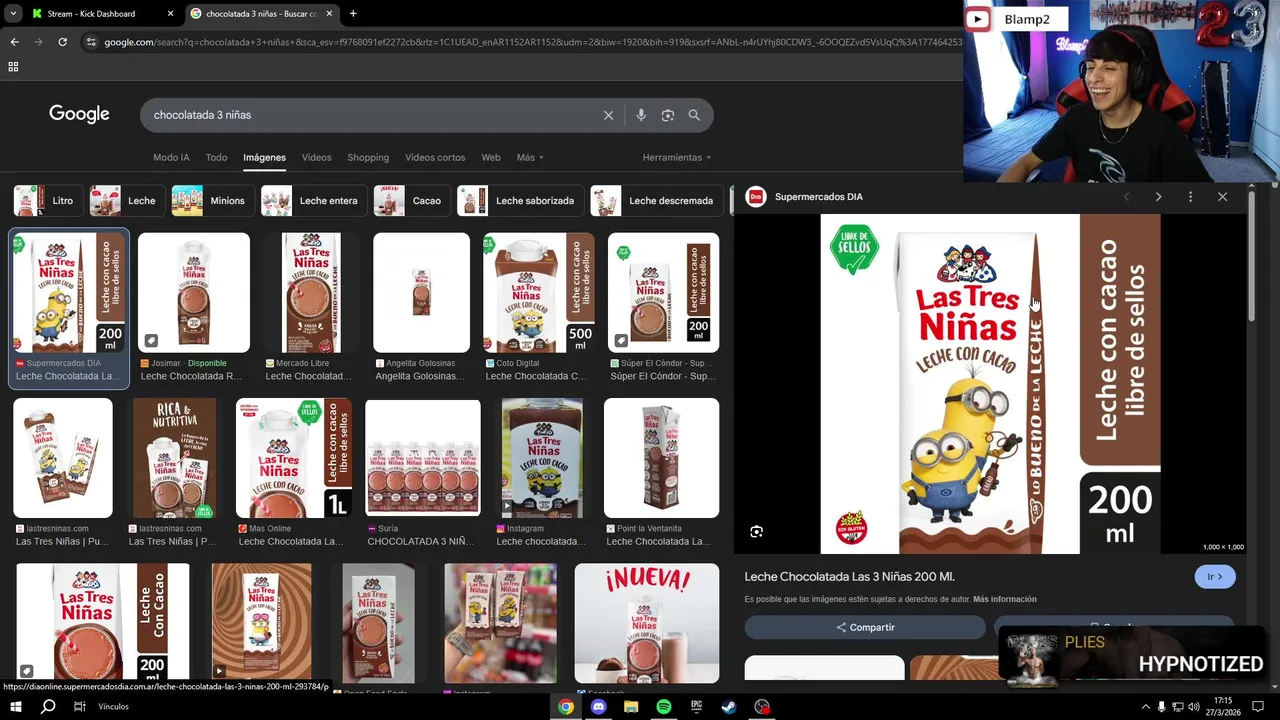Switch to Shopping search tab
This screenshot has width=1280, height=720.
[x=368, y=158]
